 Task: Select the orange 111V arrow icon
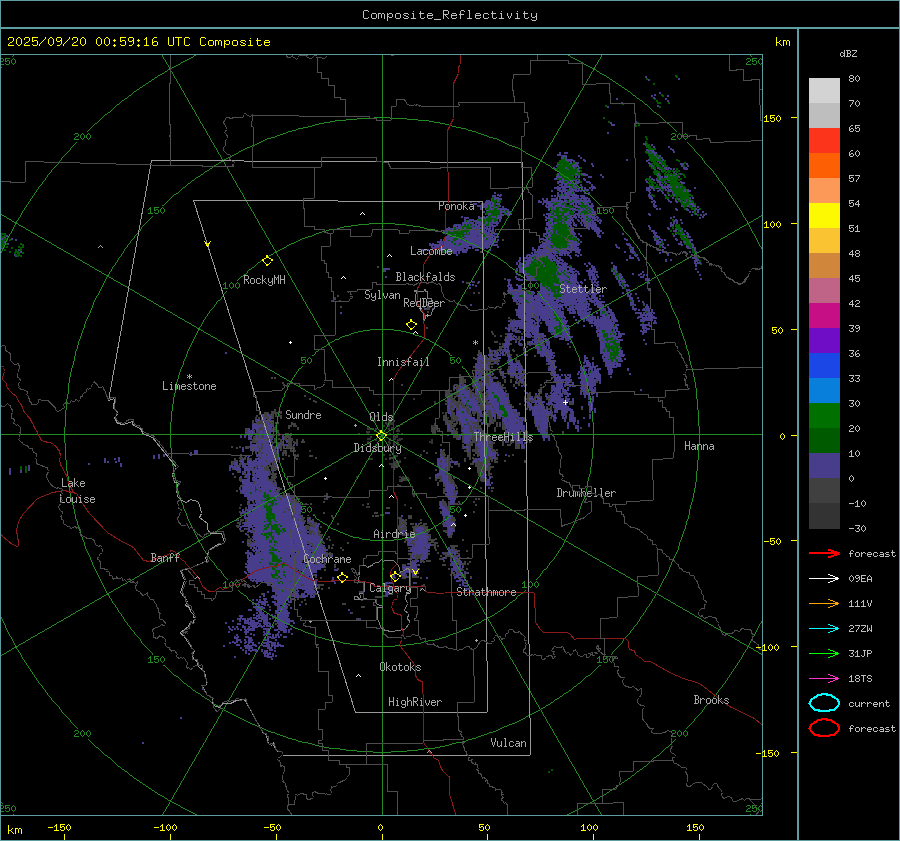[824, 603]
